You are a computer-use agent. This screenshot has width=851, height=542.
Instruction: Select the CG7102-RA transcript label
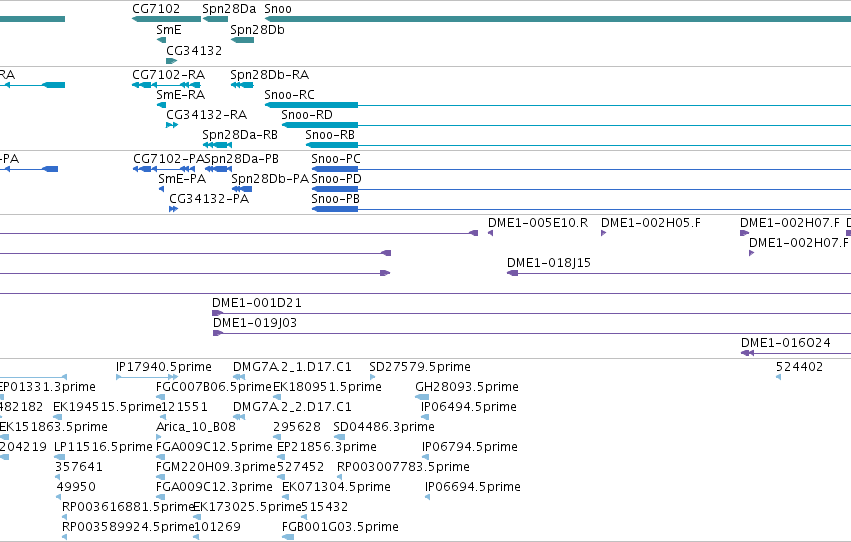(x=169, y=75)
